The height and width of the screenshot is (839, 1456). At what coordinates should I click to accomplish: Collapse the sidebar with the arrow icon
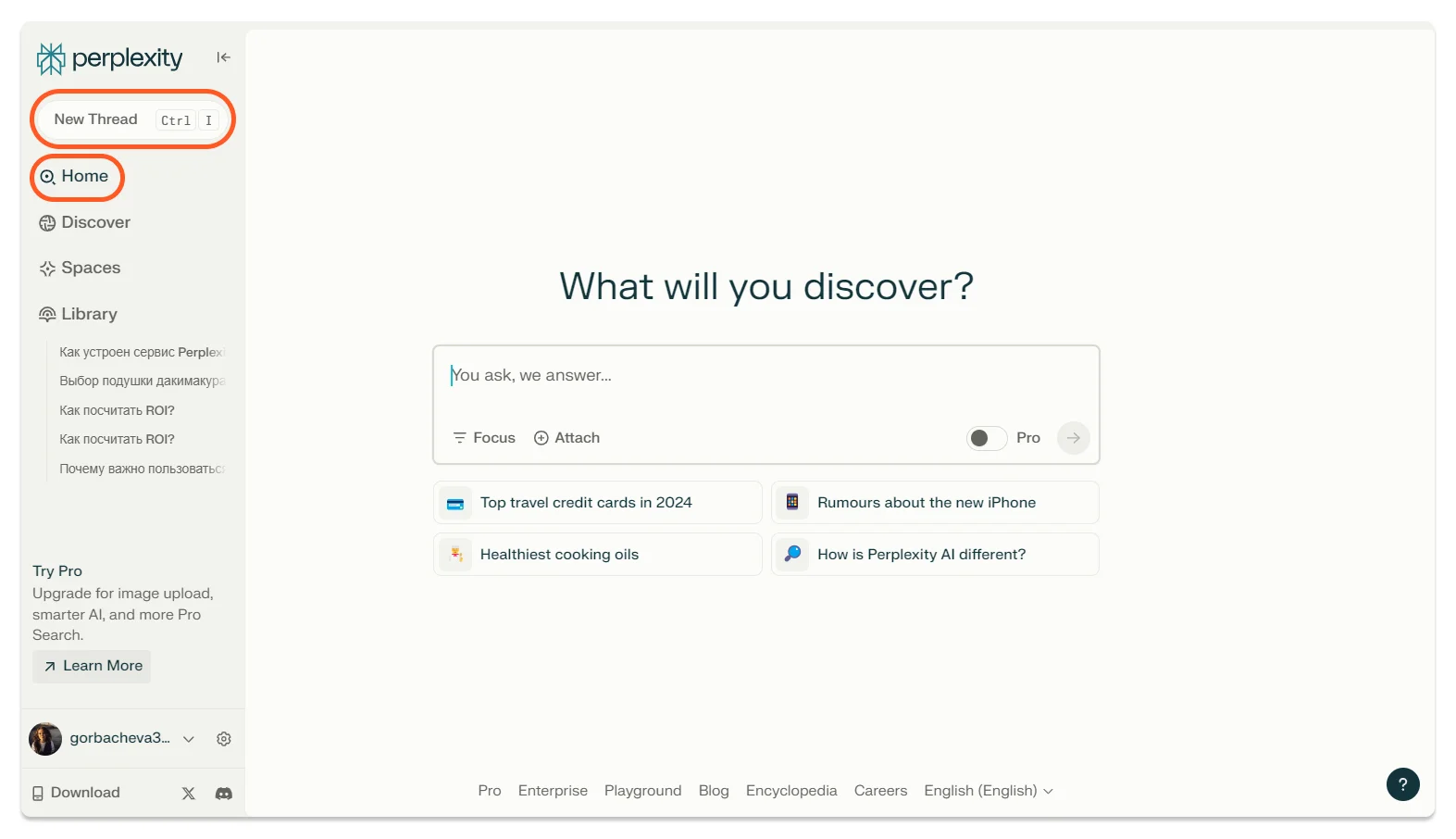pos(223,57)
